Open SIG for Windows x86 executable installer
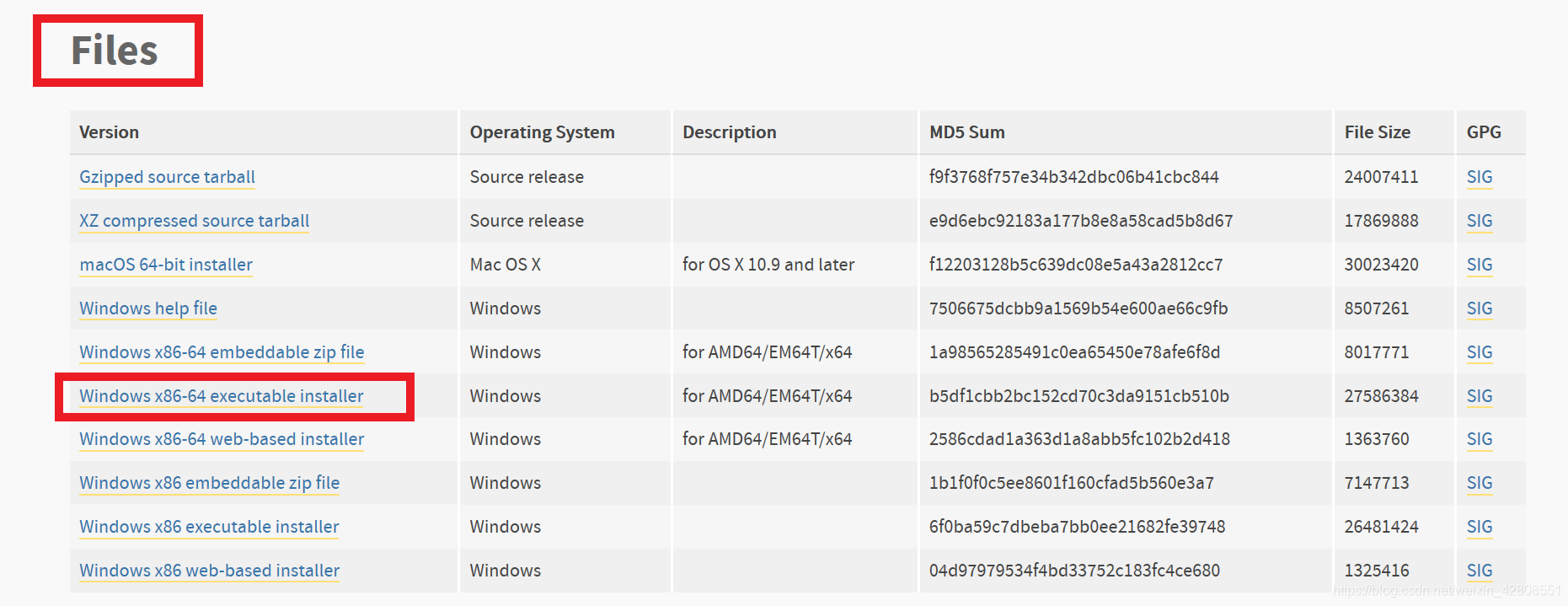1568x606 pixels. (1480, 527)
